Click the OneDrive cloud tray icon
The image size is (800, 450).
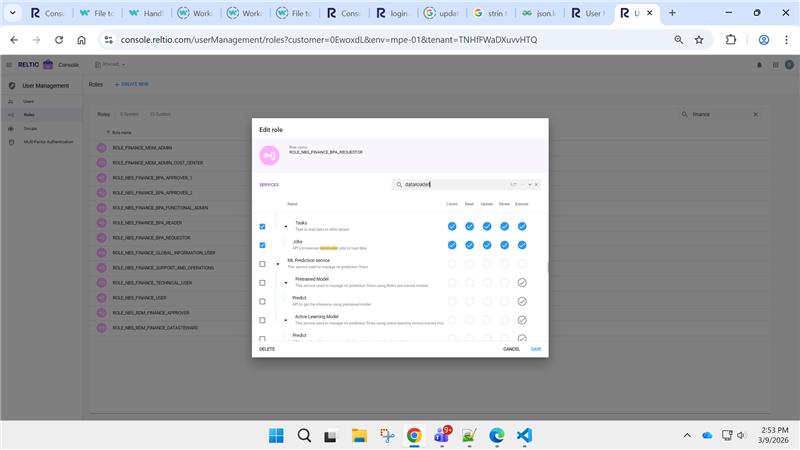pos(707,435)
